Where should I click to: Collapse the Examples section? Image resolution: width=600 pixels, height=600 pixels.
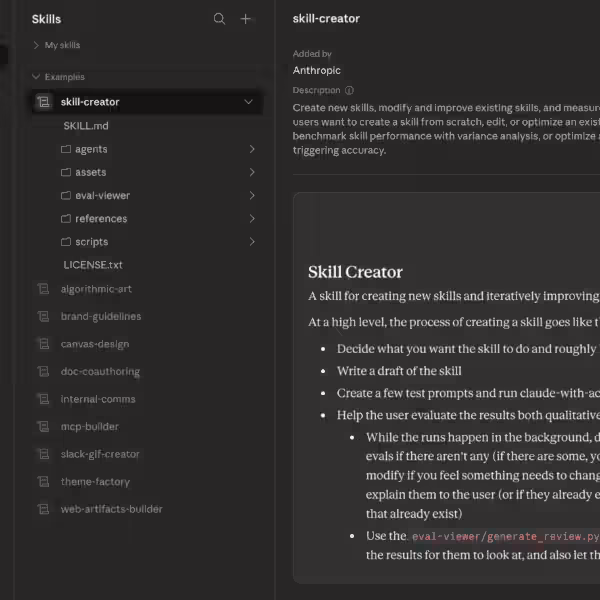[37, 77]
